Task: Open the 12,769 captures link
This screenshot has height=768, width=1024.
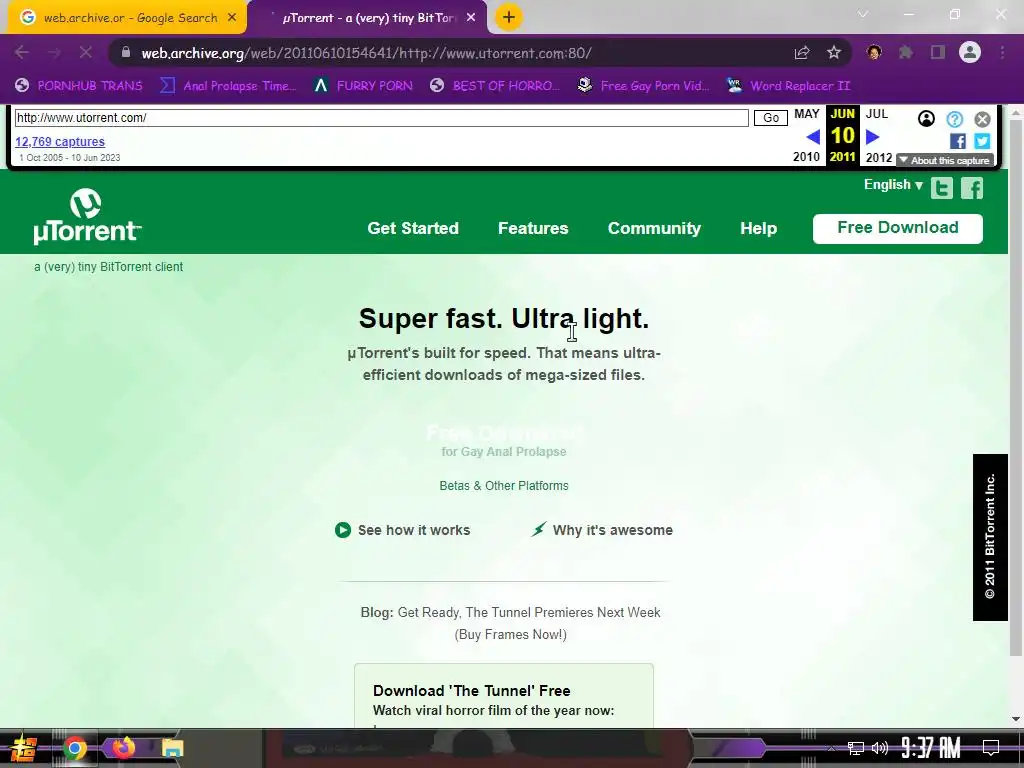Action: click(x=60, y=142)
